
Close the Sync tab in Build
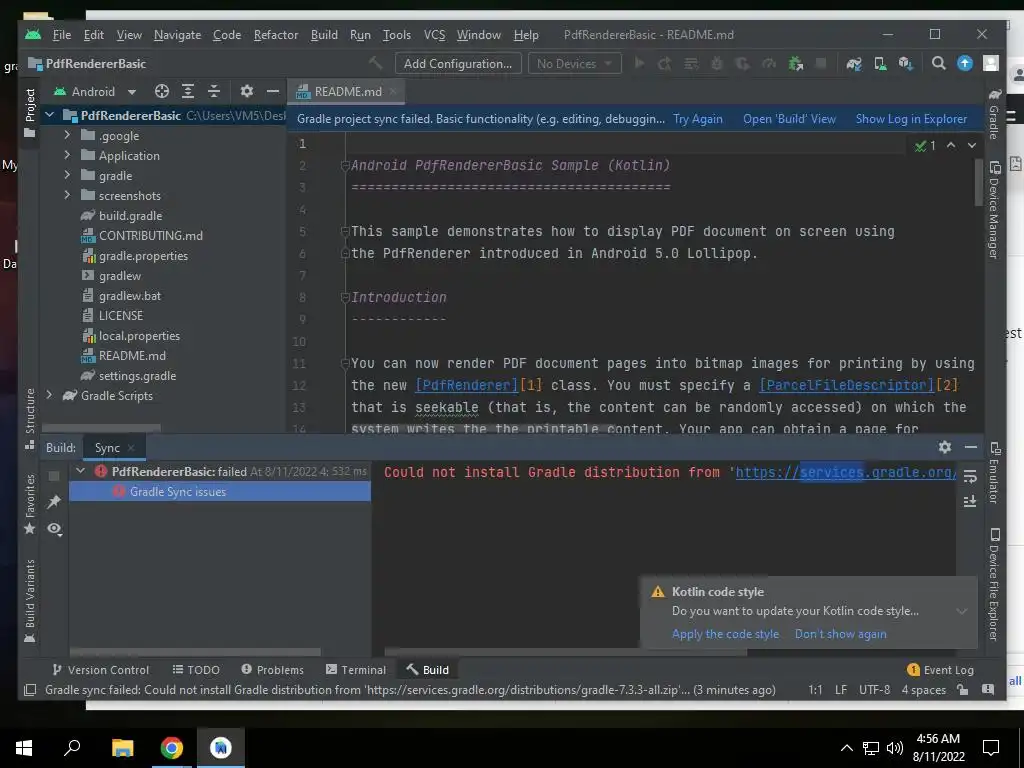(131, 447)
